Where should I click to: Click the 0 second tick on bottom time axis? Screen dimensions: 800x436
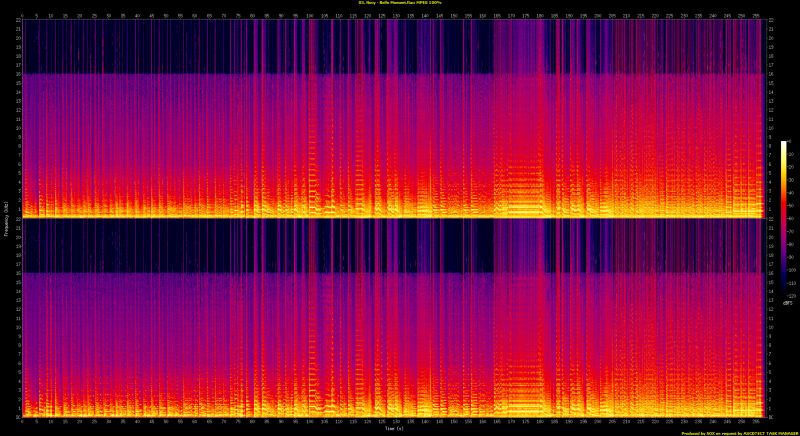click(x=22, y=421)
